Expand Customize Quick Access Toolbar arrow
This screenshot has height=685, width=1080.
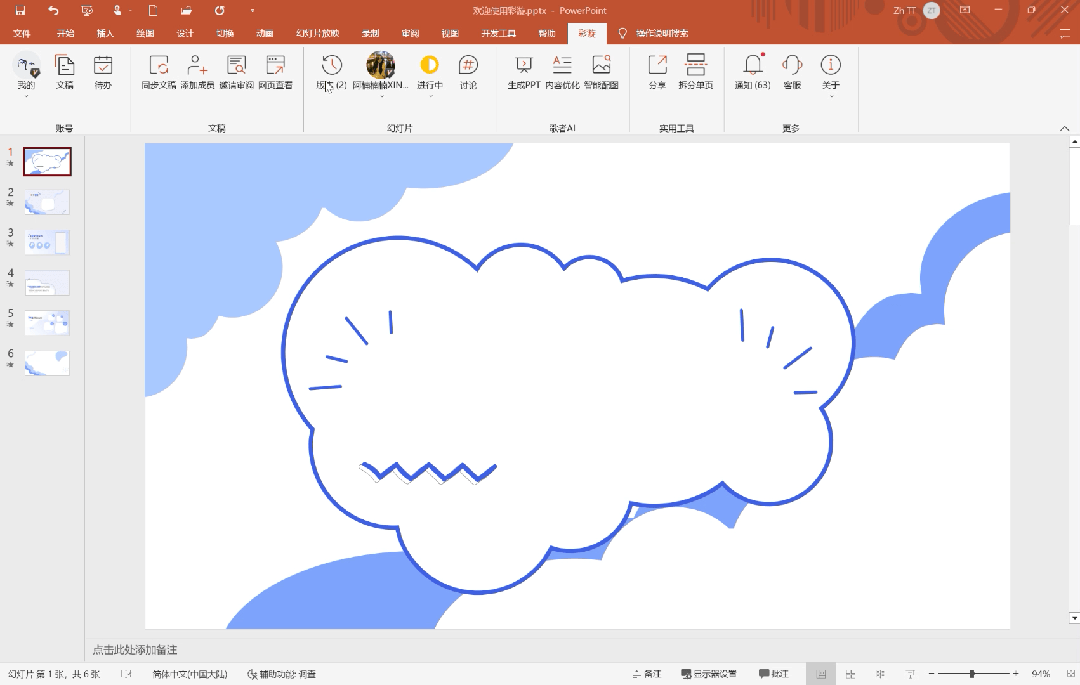[252, 11]
